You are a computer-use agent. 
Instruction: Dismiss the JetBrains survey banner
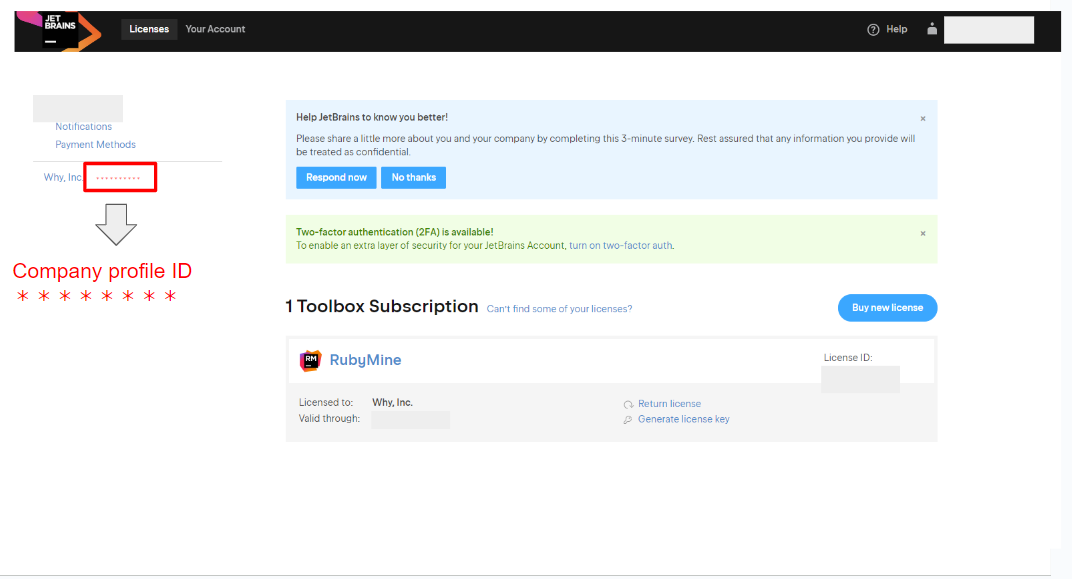[923, 118]
